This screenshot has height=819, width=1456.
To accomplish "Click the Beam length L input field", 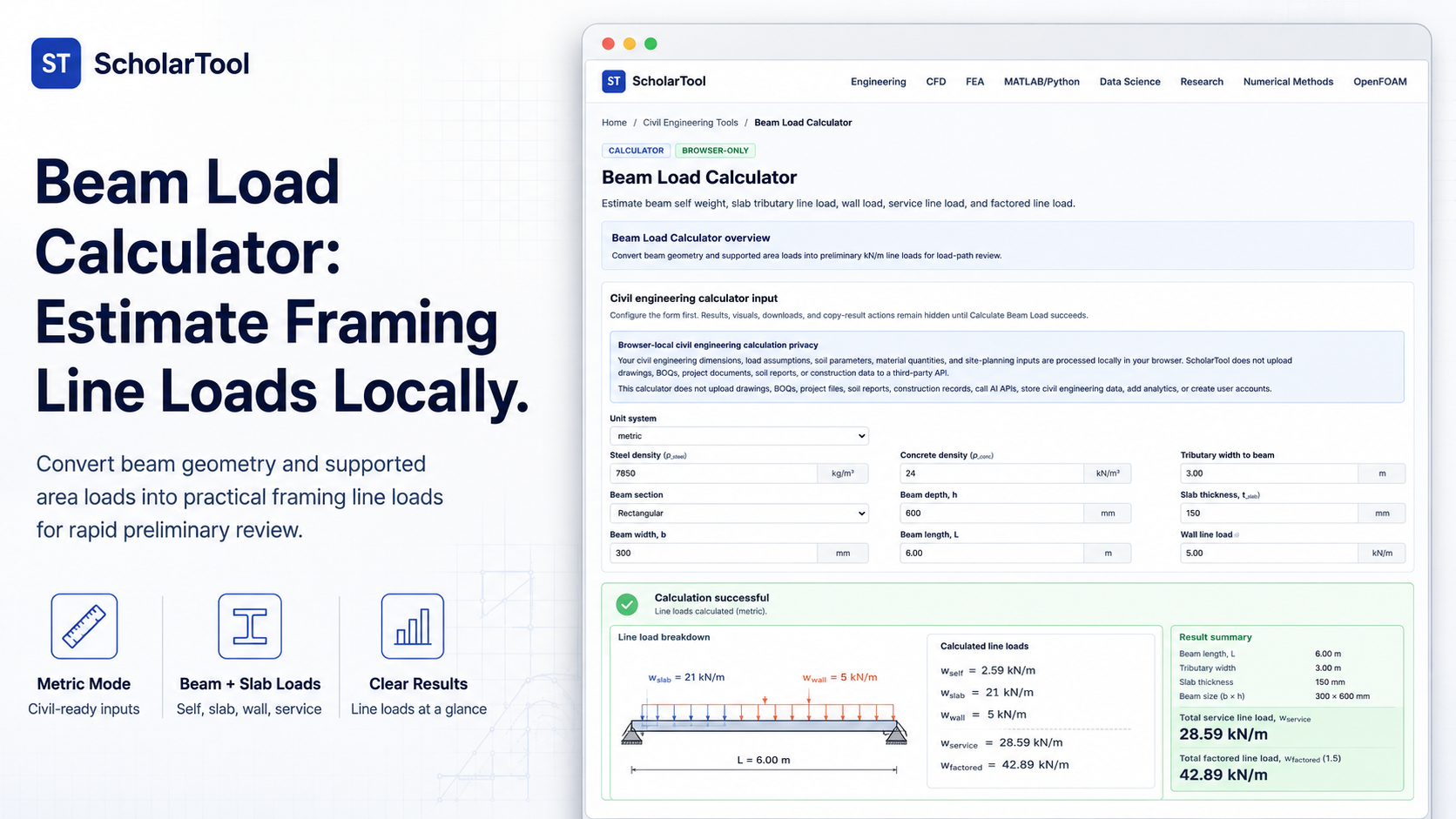I will point(991,553).
